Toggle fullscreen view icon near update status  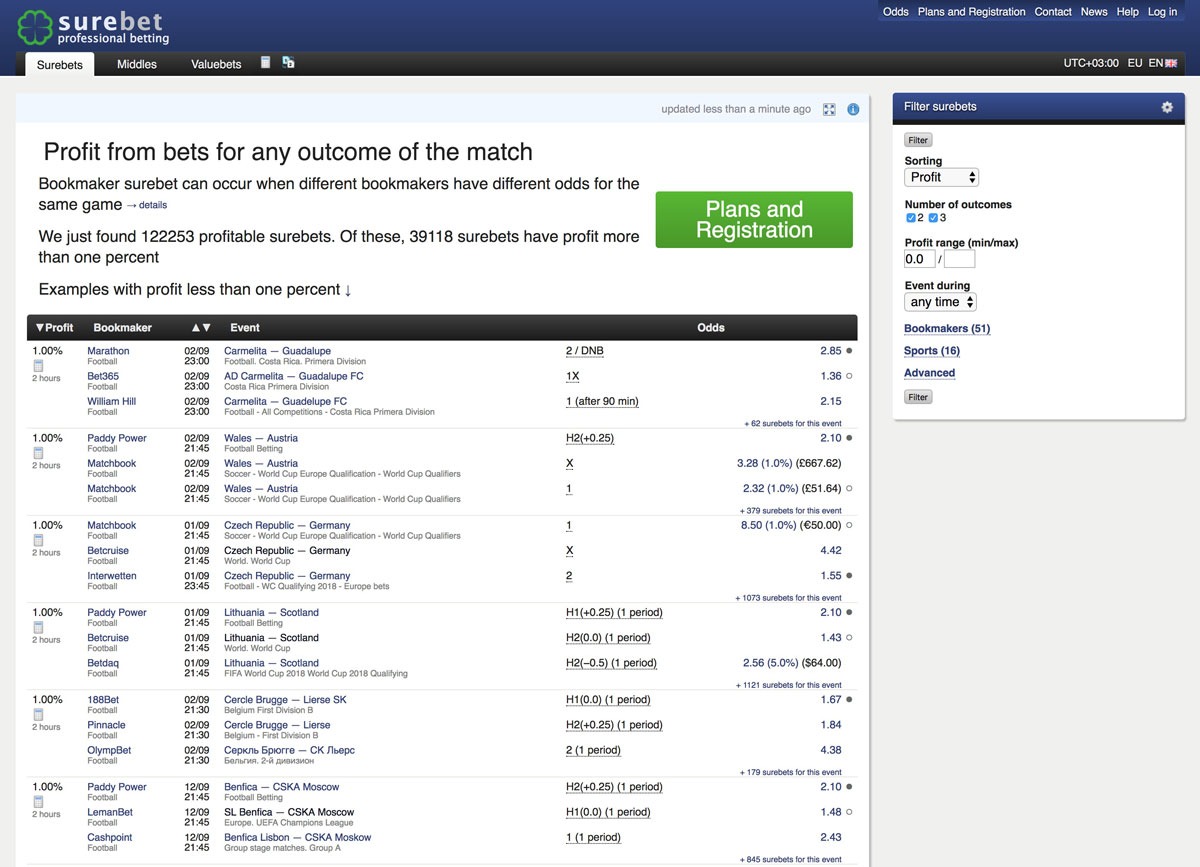coord(829,109)
